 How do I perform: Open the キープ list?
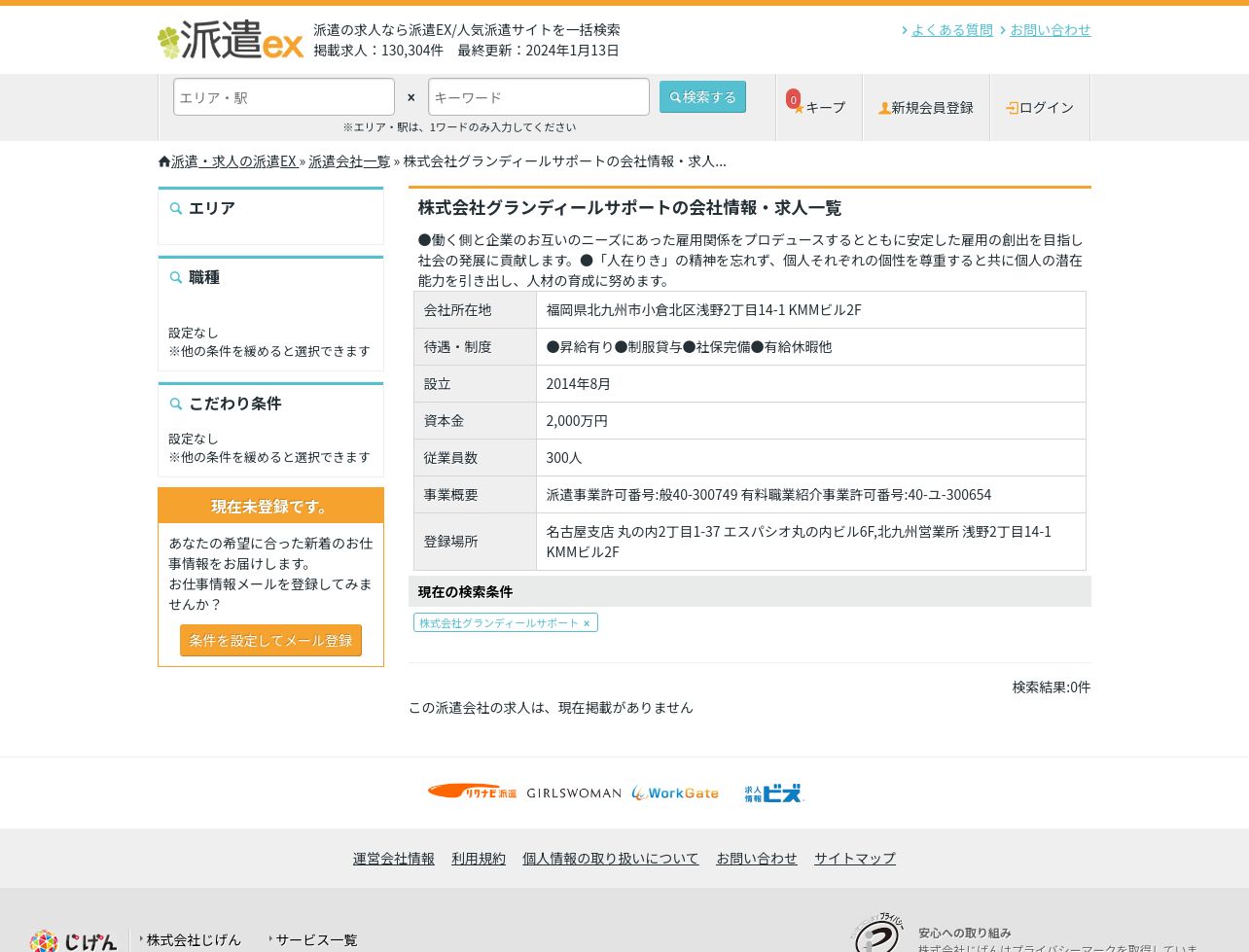coord(819,108)
